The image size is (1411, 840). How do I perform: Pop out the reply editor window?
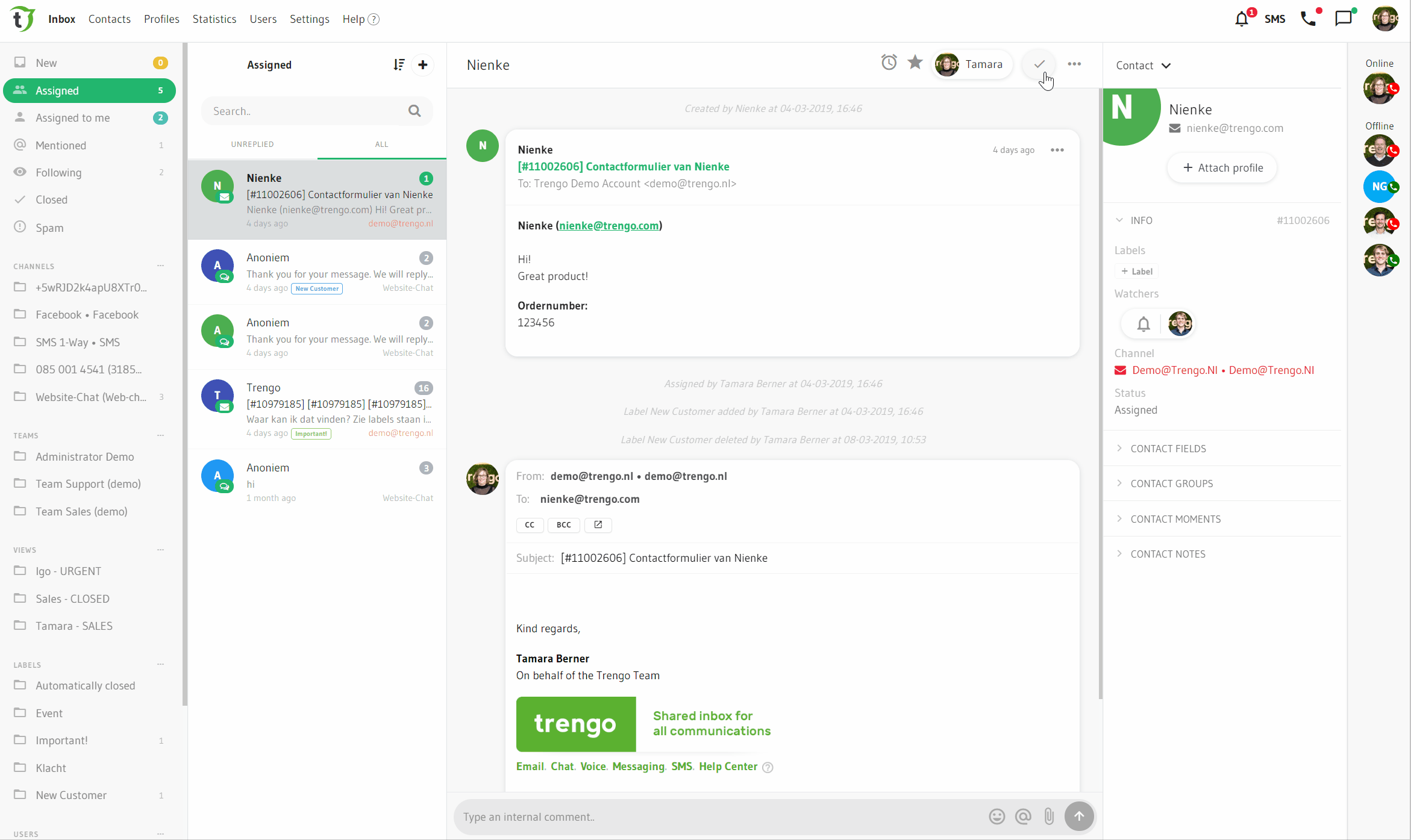(x=598, y=525)
